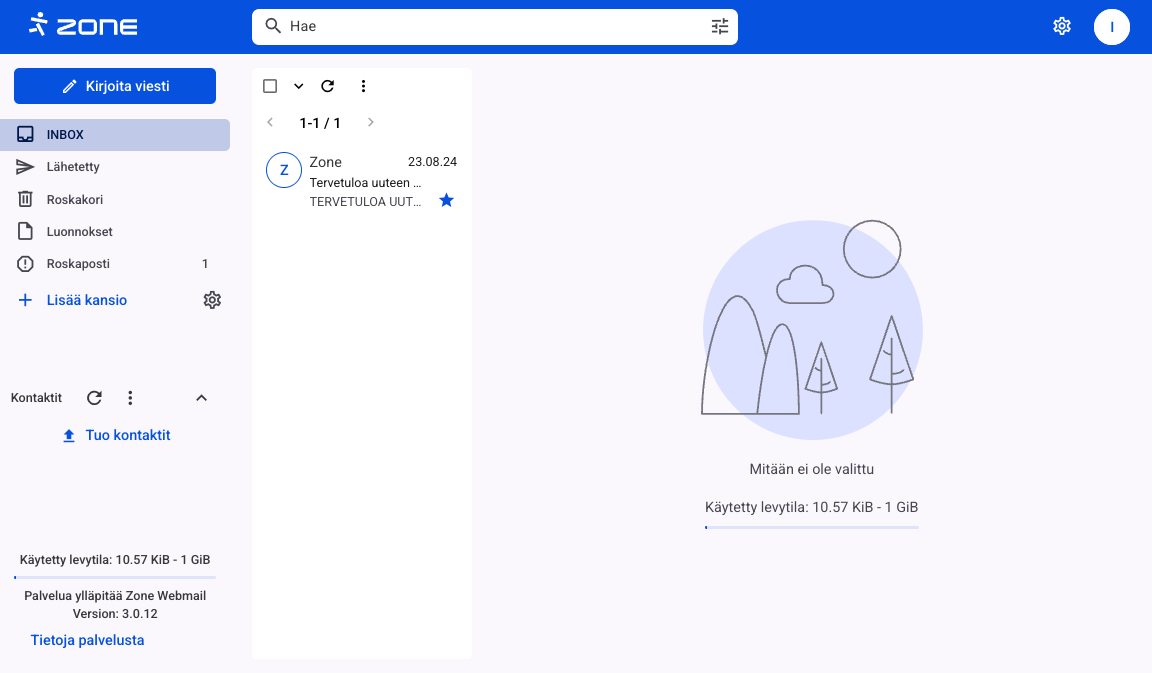The height and width of the screenshot is (673, 1152).
Task: Refresh the Kontaktit list
Action: point(94,398)
